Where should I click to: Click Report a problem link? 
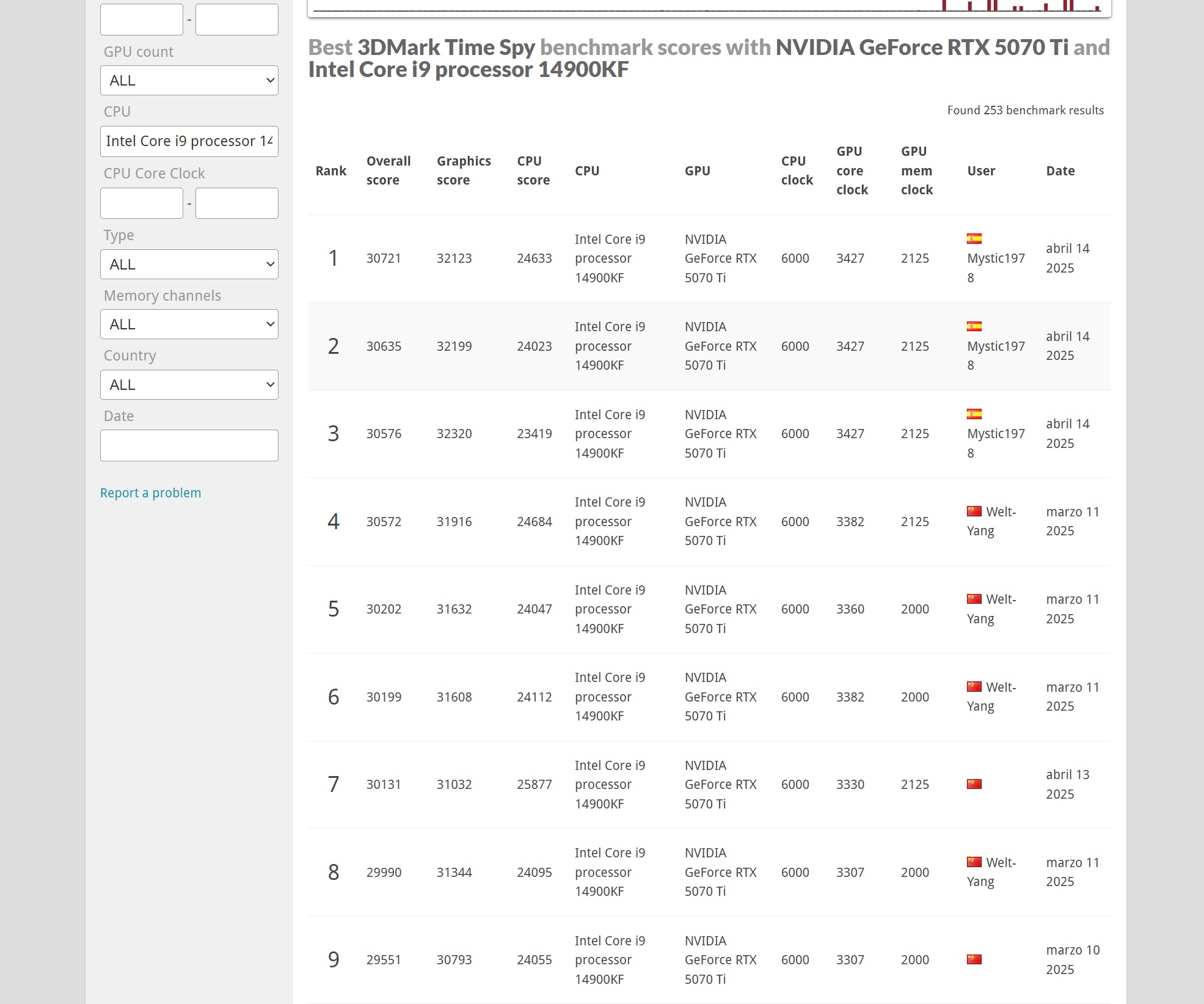150,493
